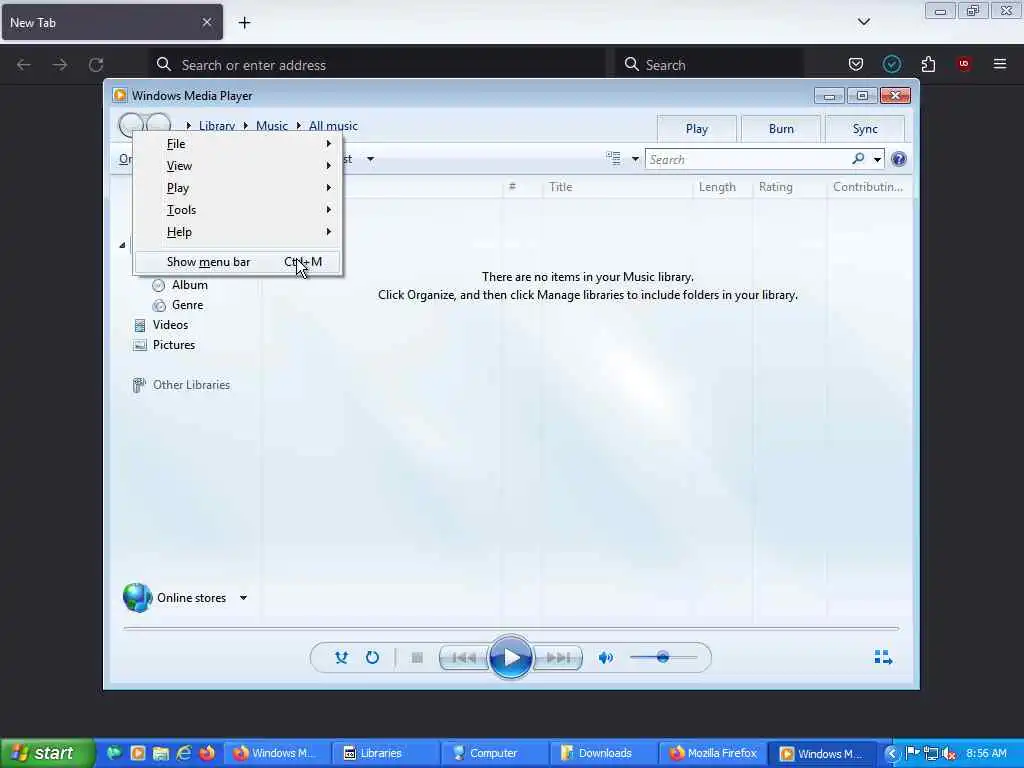This screenshot has width=1024, height=768.
Task: Click the Firefox reload button
Action: 96,65
